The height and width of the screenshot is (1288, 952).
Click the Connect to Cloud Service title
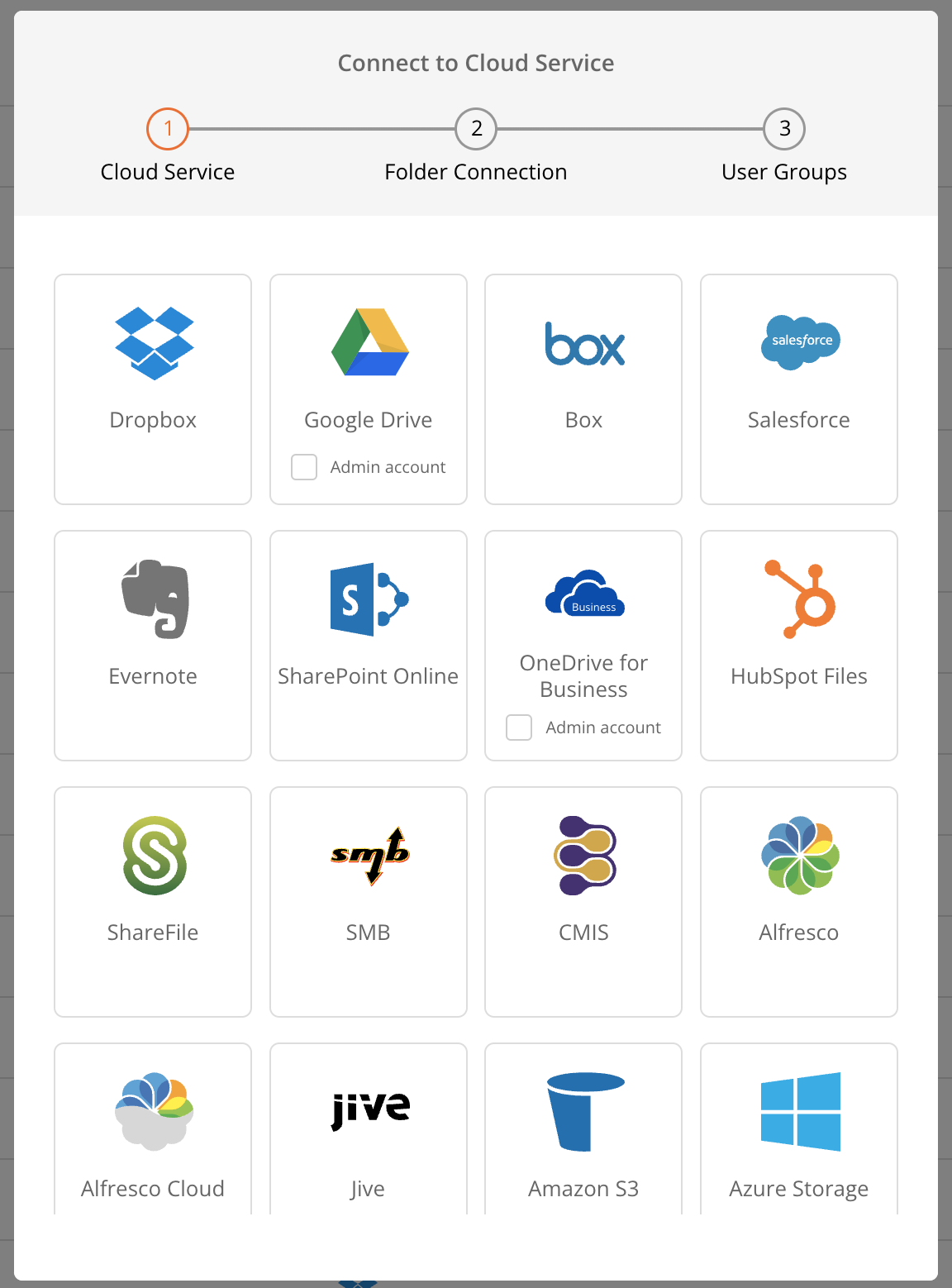(476, 63)
